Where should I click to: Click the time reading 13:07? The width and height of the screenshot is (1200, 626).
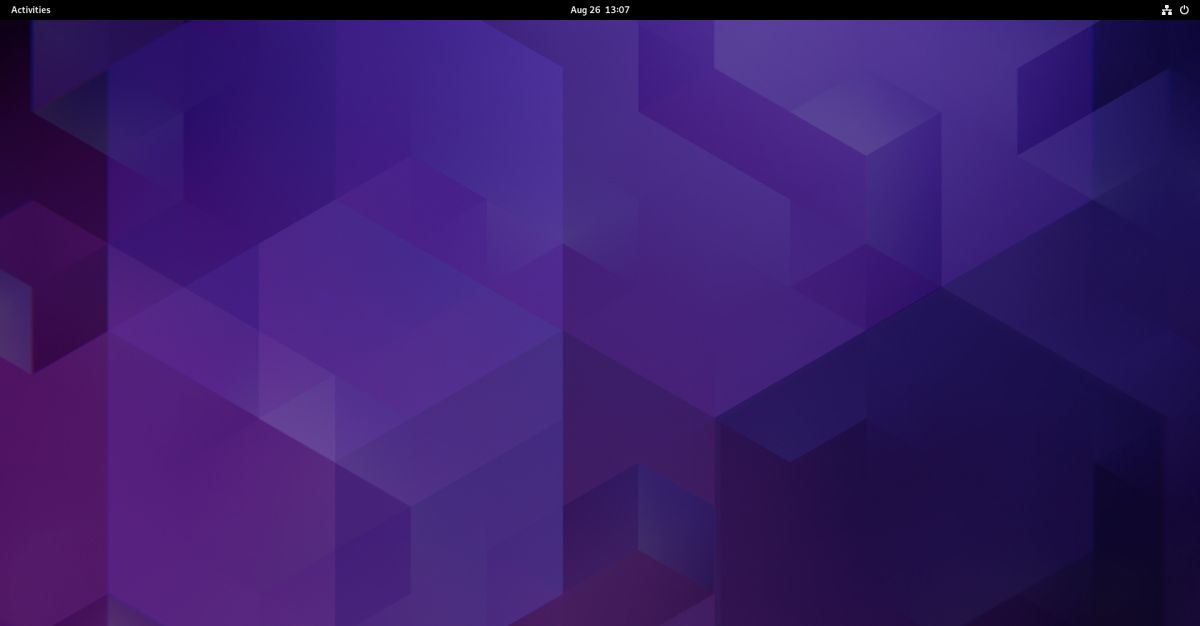point(617,10)
